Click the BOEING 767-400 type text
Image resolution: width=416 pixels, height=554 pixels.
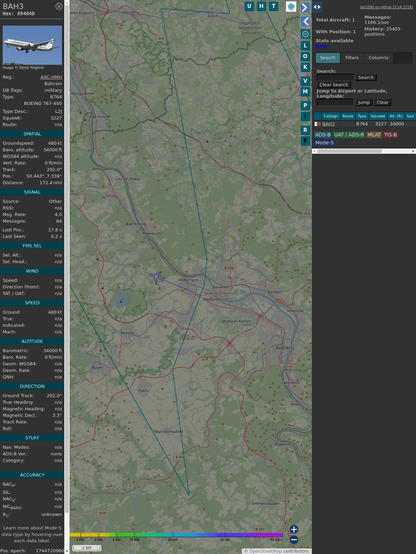coord(43,104)
